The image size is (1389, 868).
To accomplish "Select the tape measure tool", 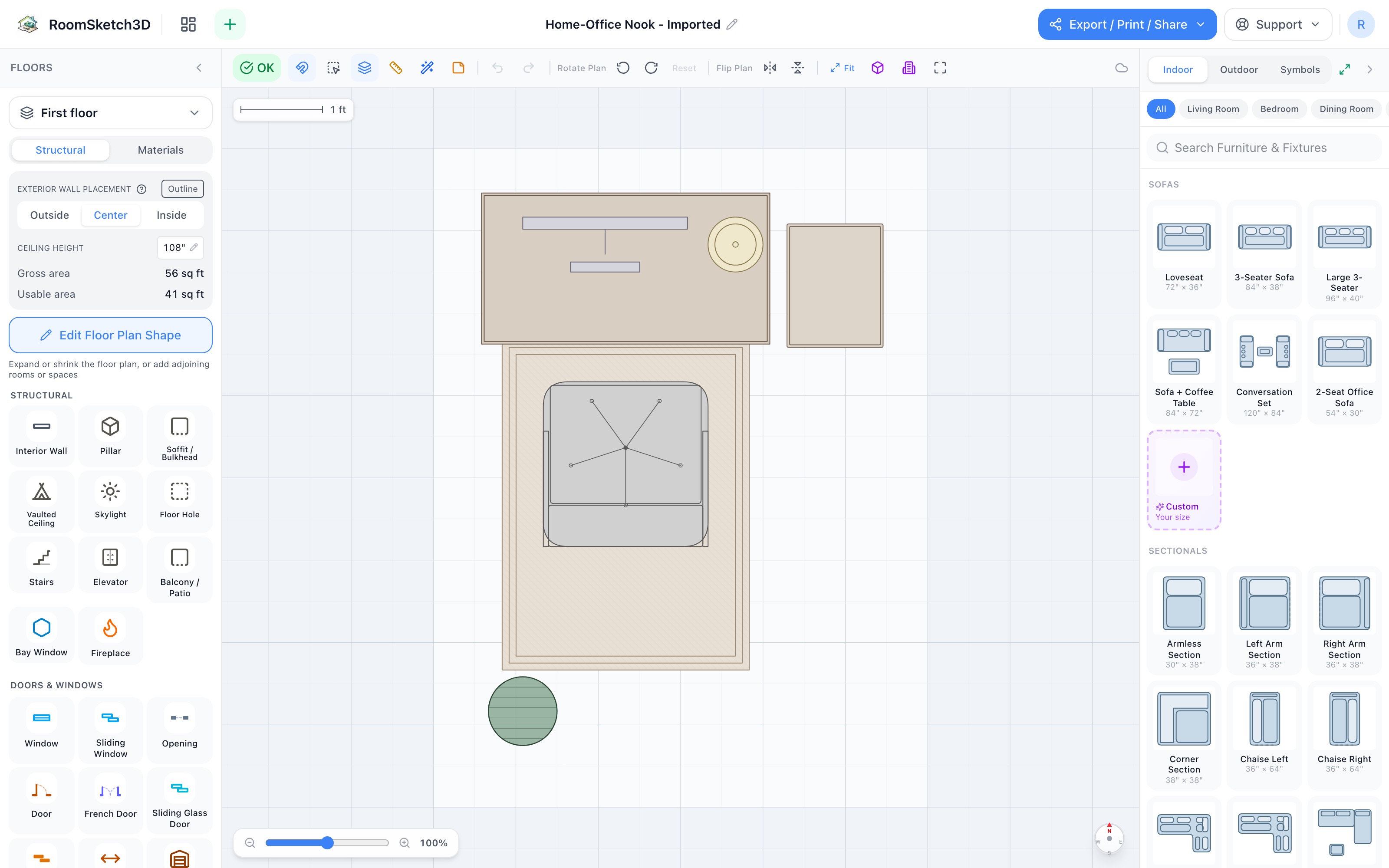I will click(x=395, y=68).
